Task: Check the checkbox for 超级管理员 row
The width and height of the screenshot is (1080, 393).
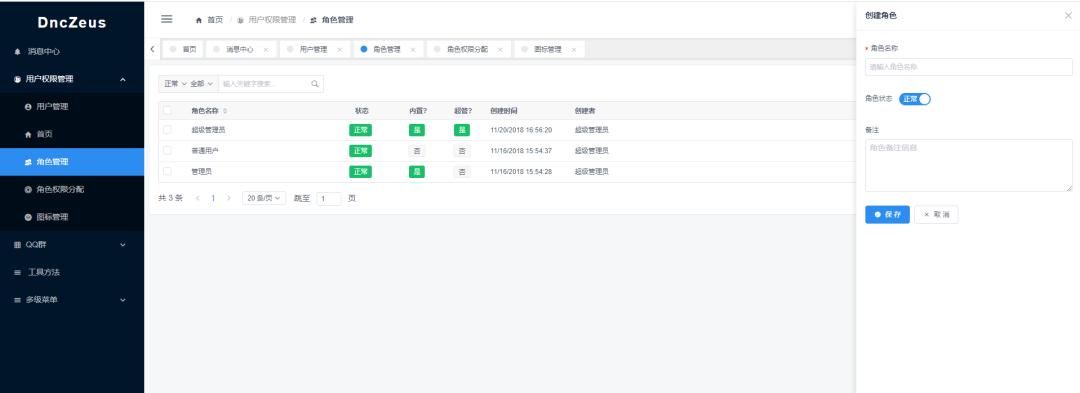Action: click(x=167, y=129)
